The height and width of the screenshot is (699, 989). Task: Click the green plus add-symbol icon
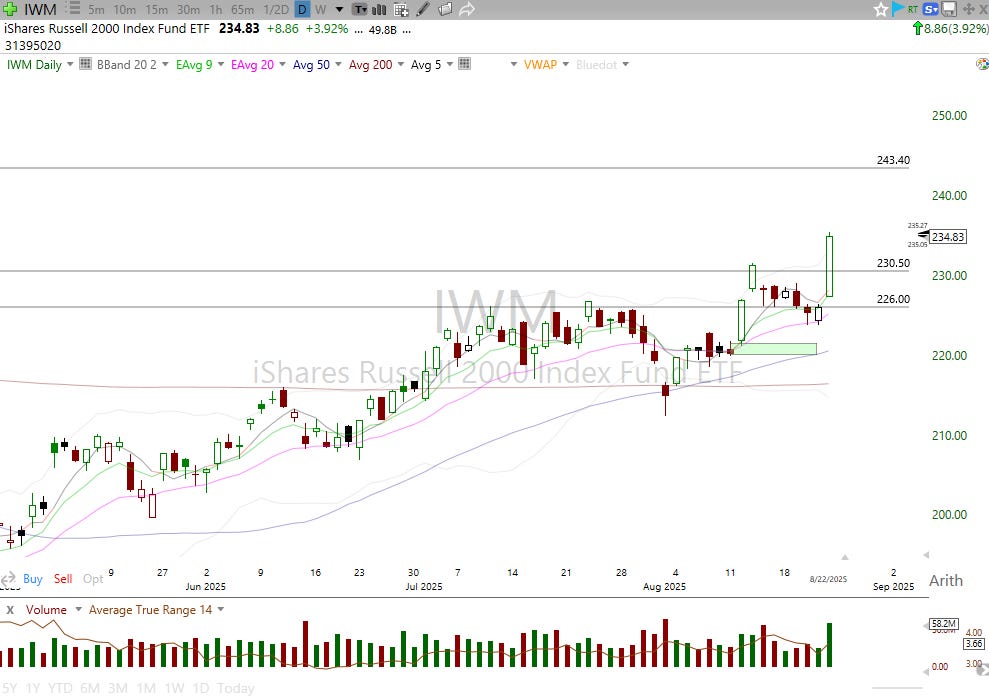coord(10,9)
